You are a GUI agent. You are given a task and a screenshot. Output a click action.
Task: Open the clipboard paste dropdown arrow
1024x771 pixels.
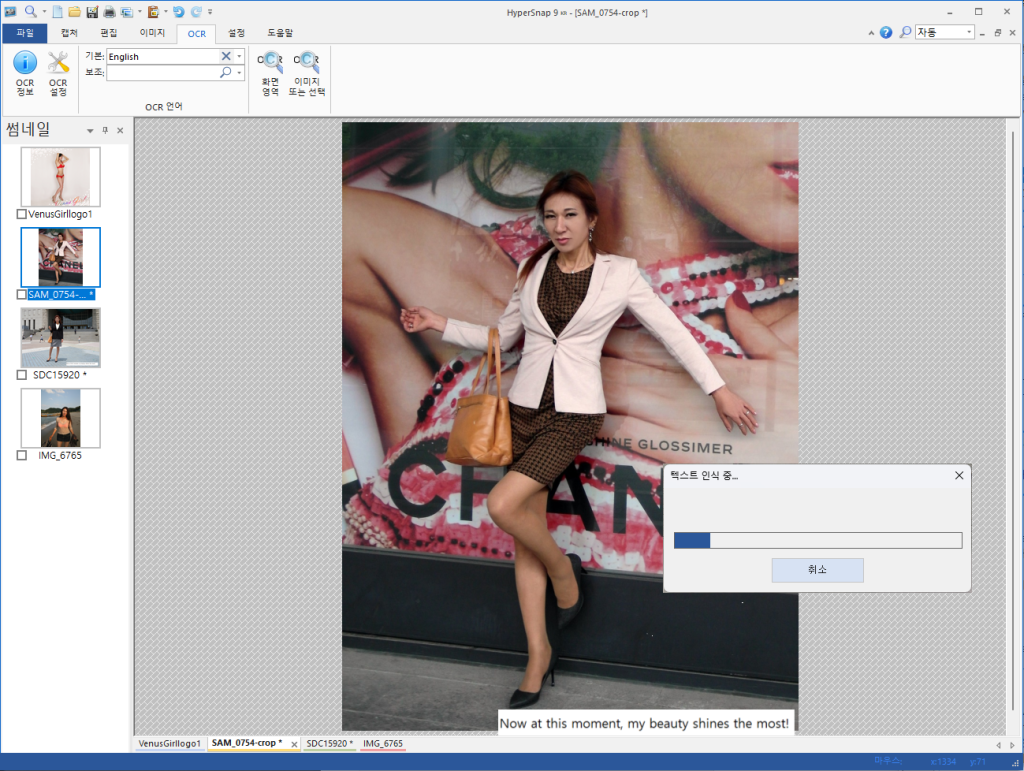tap(165, 12)
